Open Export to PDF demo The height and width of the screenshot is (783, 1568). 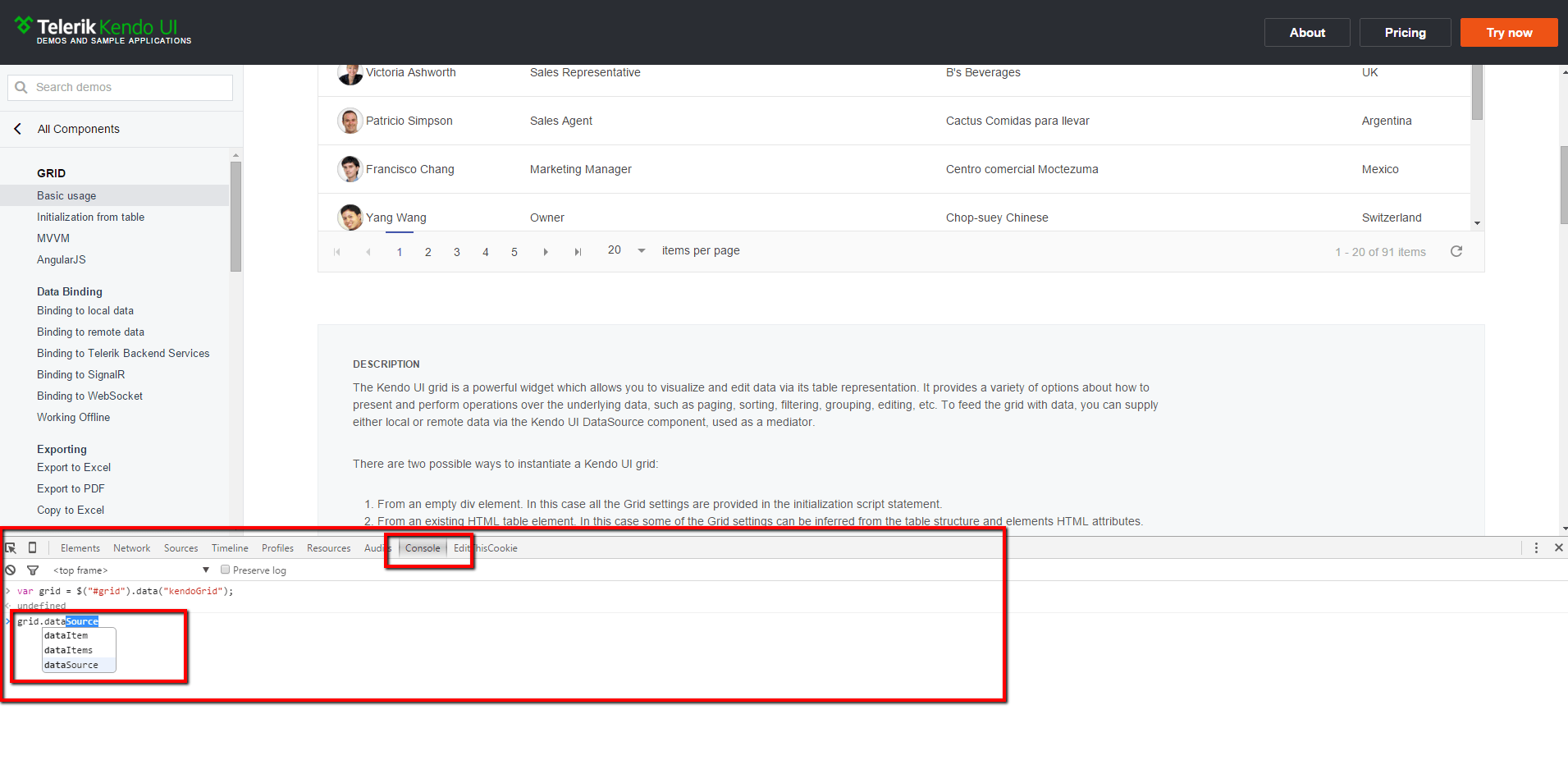[71, 488]
